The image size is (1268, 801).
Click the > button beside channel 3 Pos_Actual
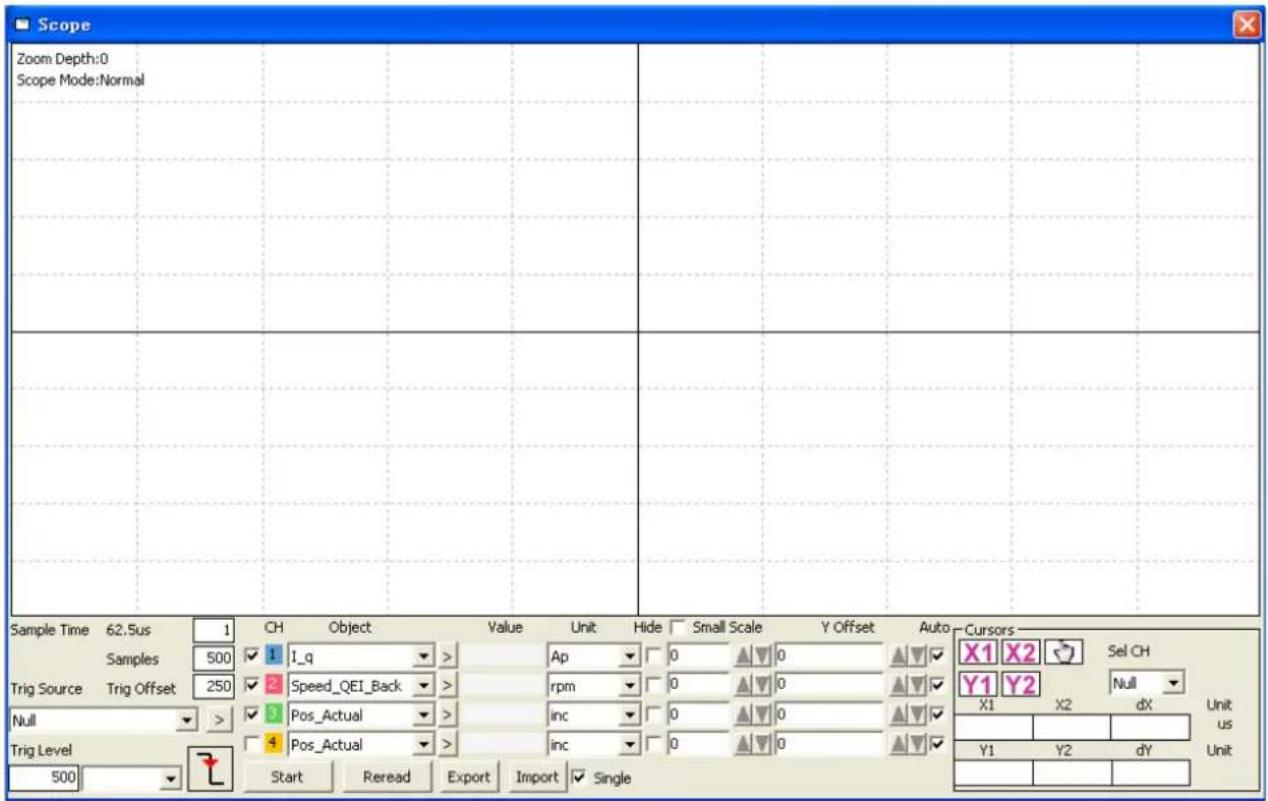point(447,715)
